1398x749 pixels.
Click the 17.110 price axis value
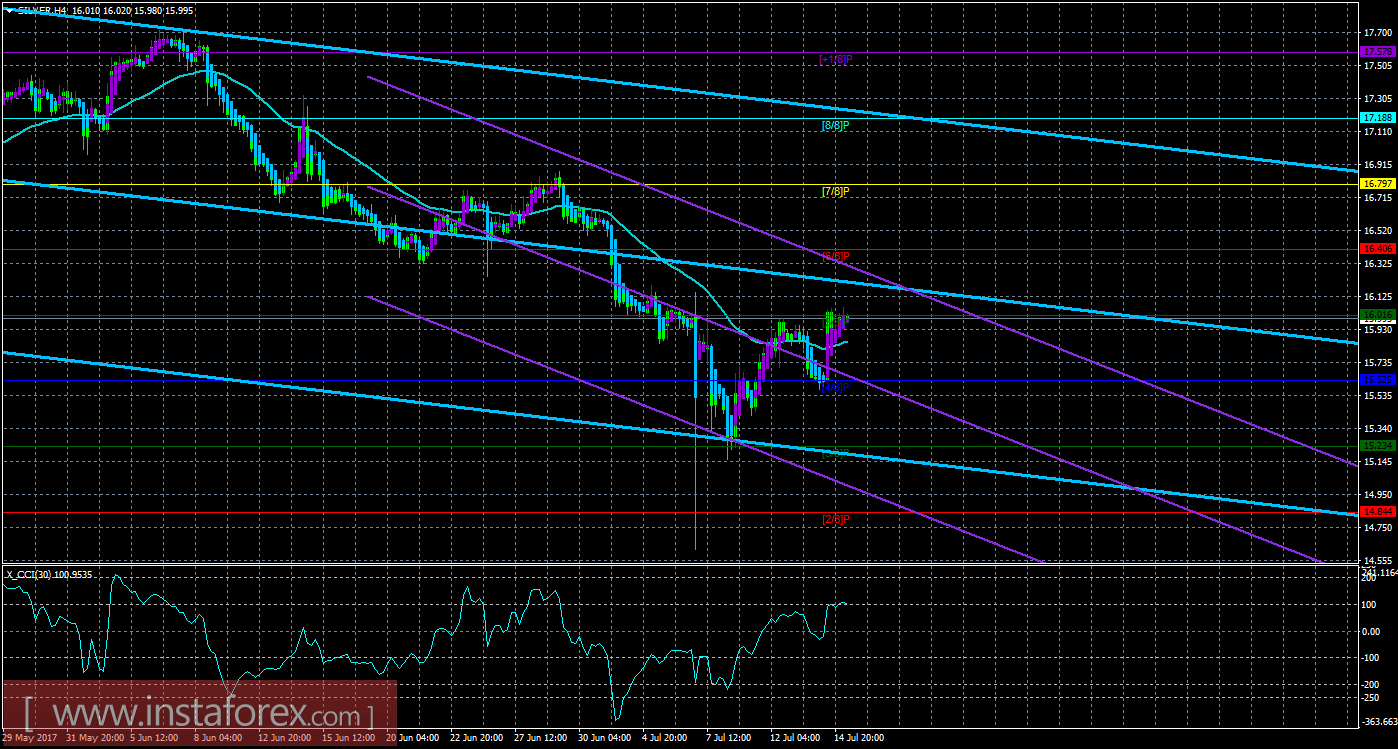pyautogui.click(x=1378, y=132)
